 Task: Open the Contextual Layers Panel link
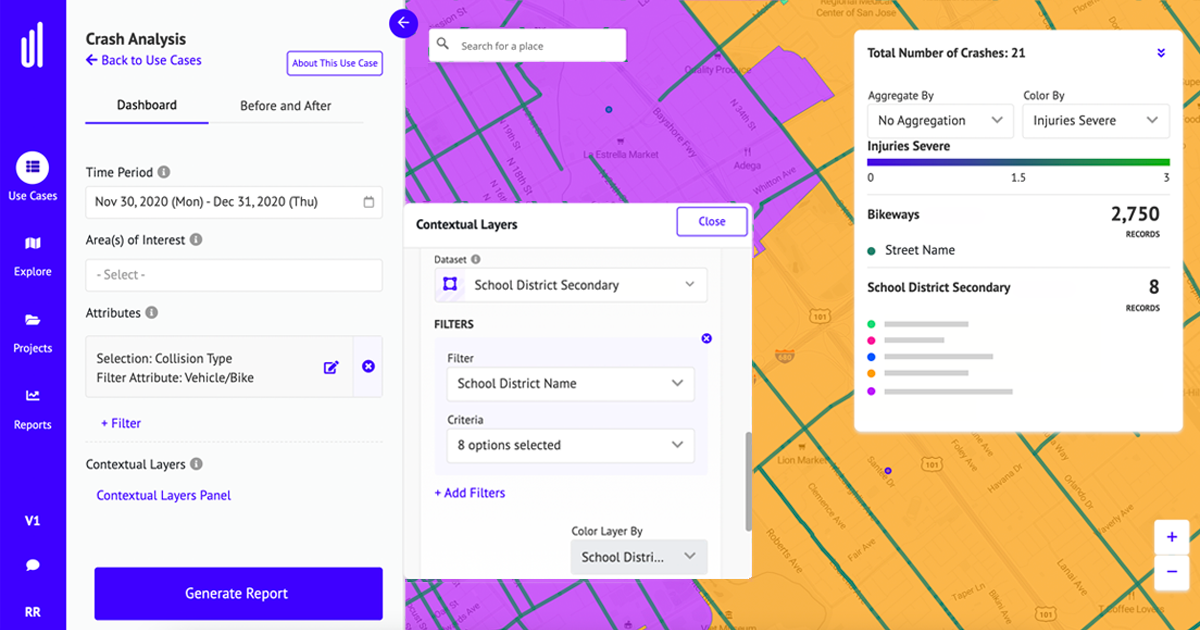coord(163,495)
